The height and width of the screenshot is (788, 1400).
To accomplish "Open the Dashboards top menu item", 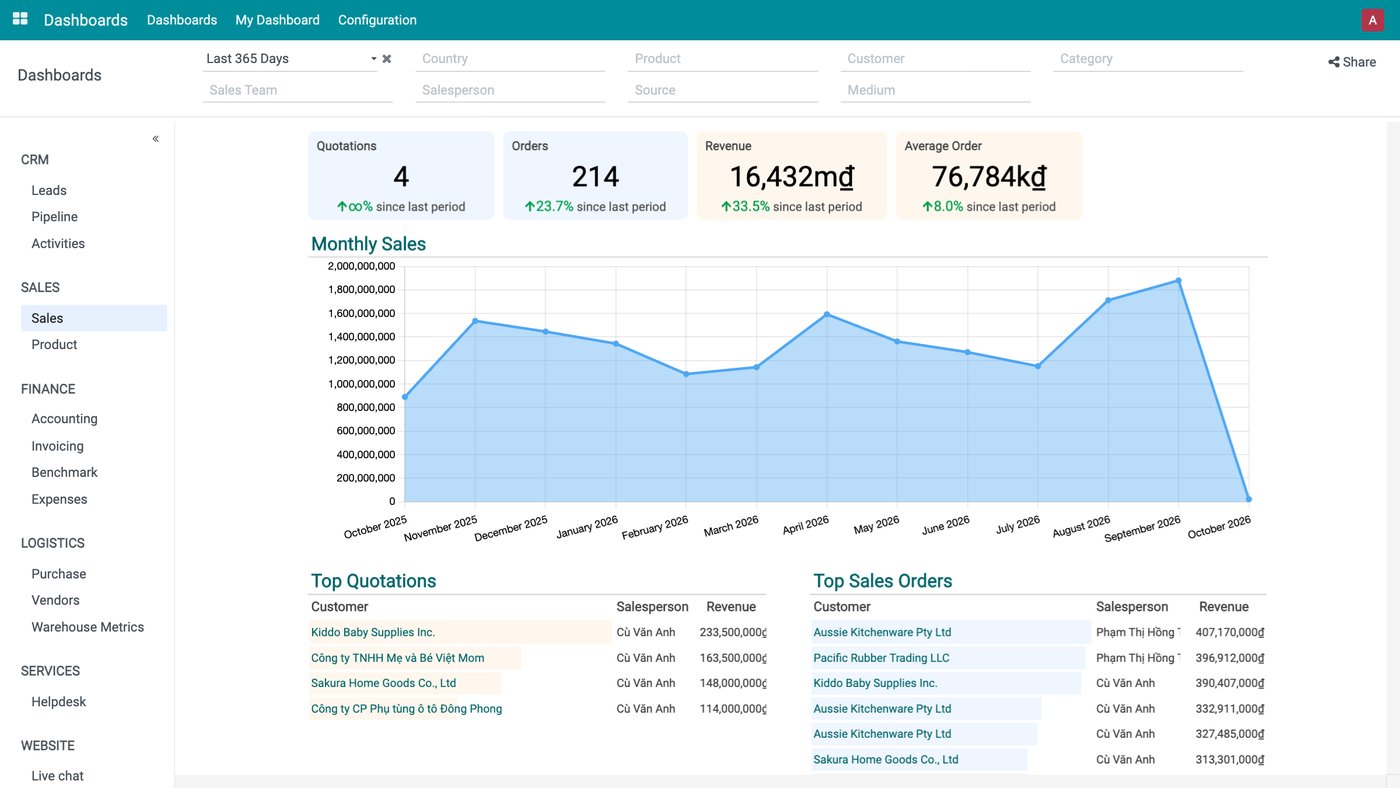I will (182, 20).
